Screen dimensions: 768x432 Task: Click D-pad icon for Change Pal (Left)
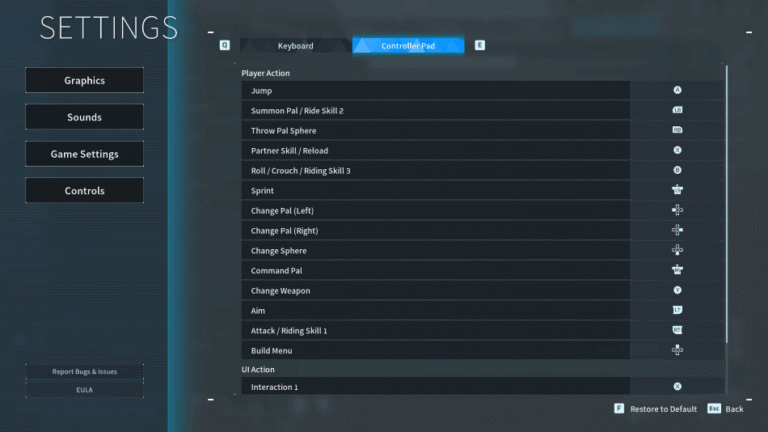[x=677, y=210]
